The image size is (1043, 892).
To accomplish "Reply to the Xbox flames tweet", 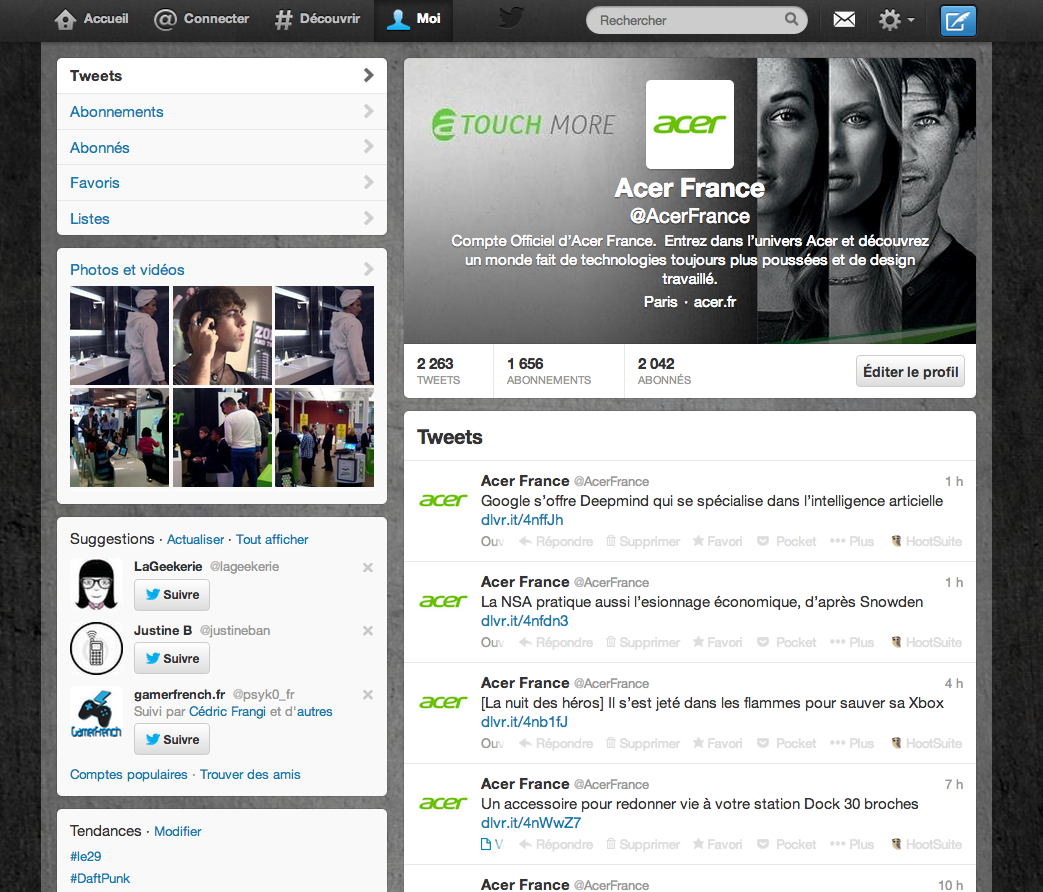I will pos(556,744).
